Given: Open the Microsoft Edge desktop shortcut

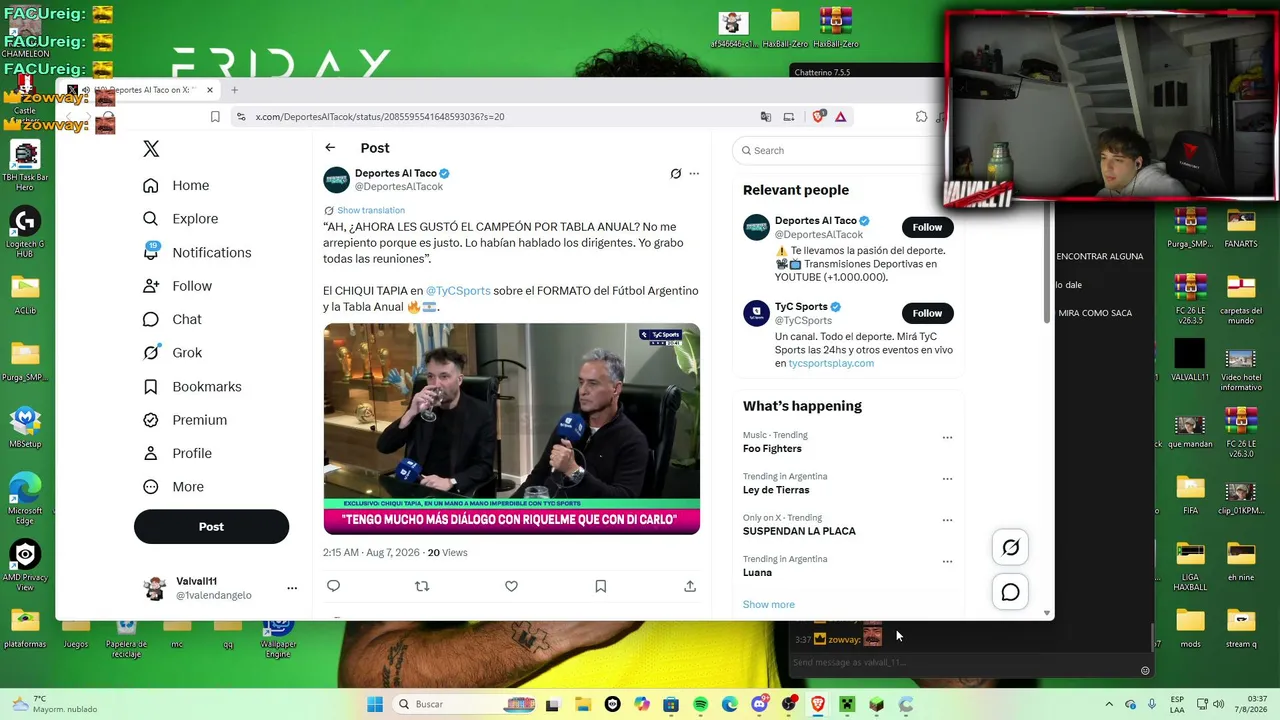Looking at the screenshot, I should 25,497.
